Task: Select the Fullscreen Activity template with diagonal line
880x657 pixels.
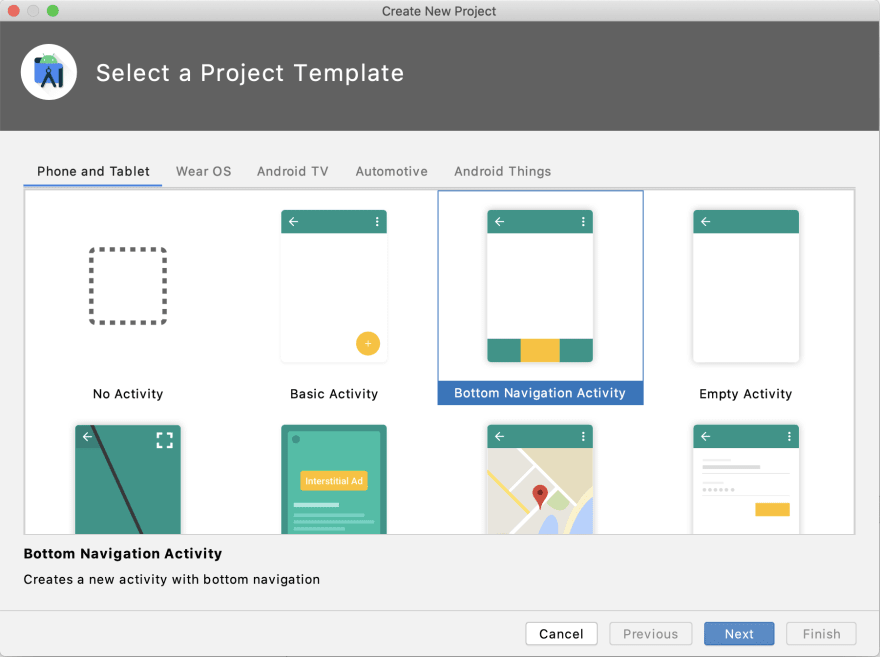Action: (128, 479)
